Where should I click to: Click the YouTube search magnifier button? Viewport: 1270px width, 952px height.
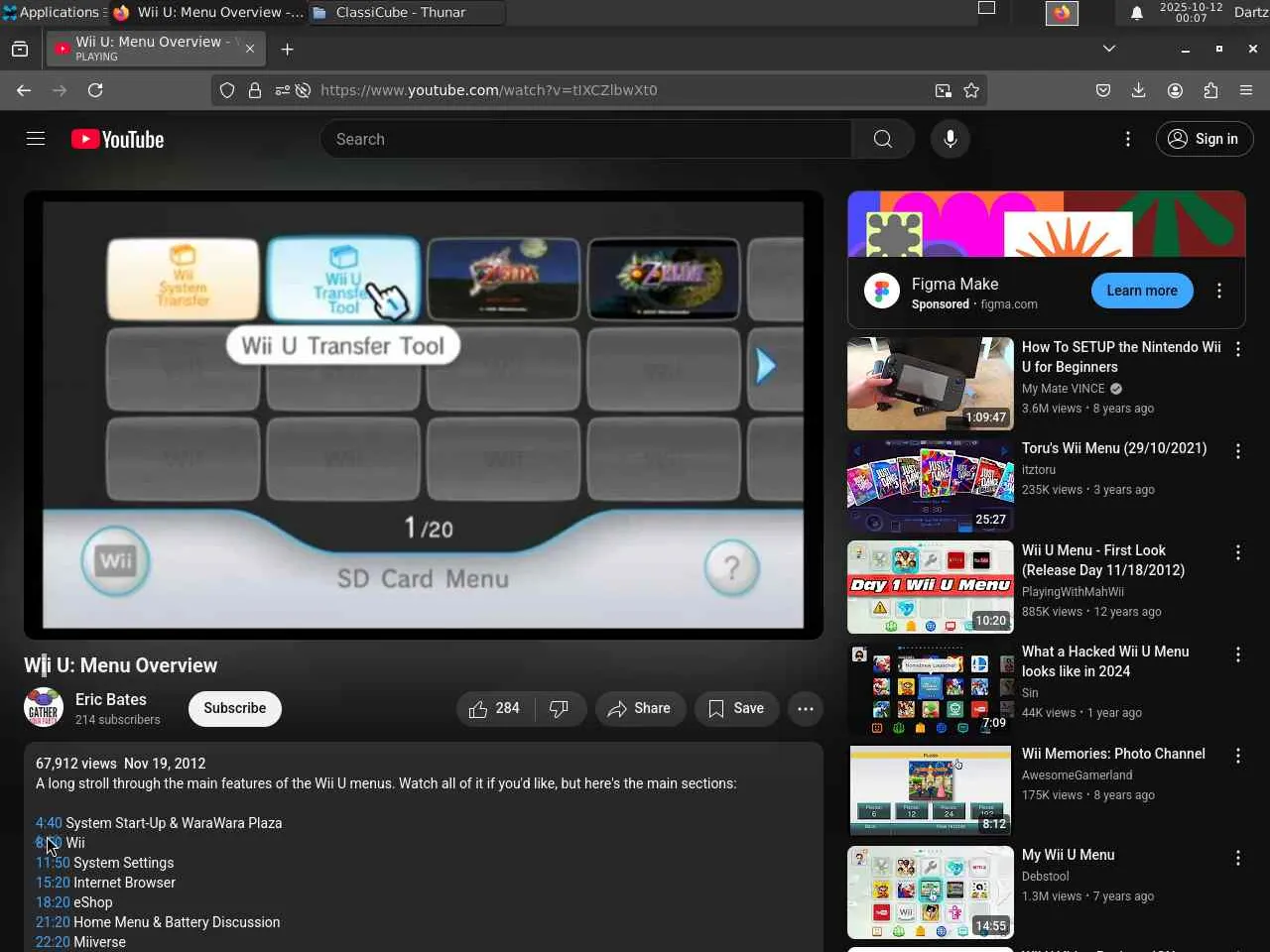coord(882,139)
